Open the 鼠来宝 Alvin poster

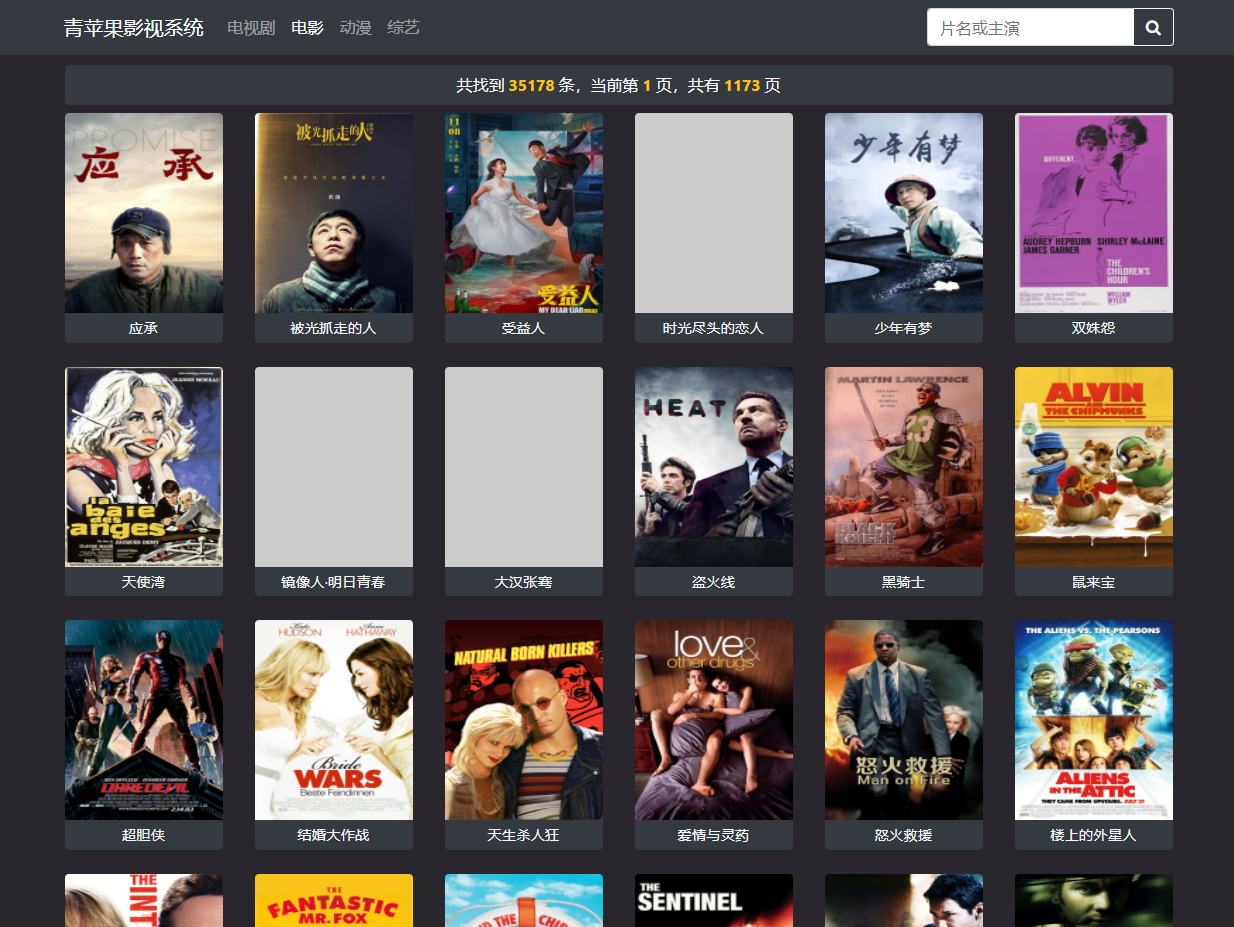(x=1094, y=467)
